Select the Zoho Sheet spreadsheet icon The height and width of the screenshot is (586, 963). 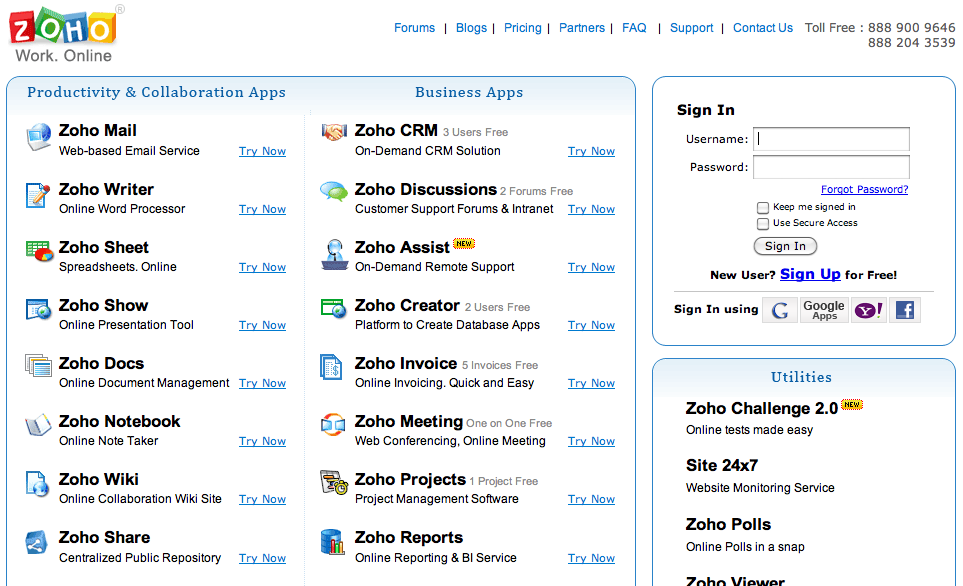click(x=39, y=252)
